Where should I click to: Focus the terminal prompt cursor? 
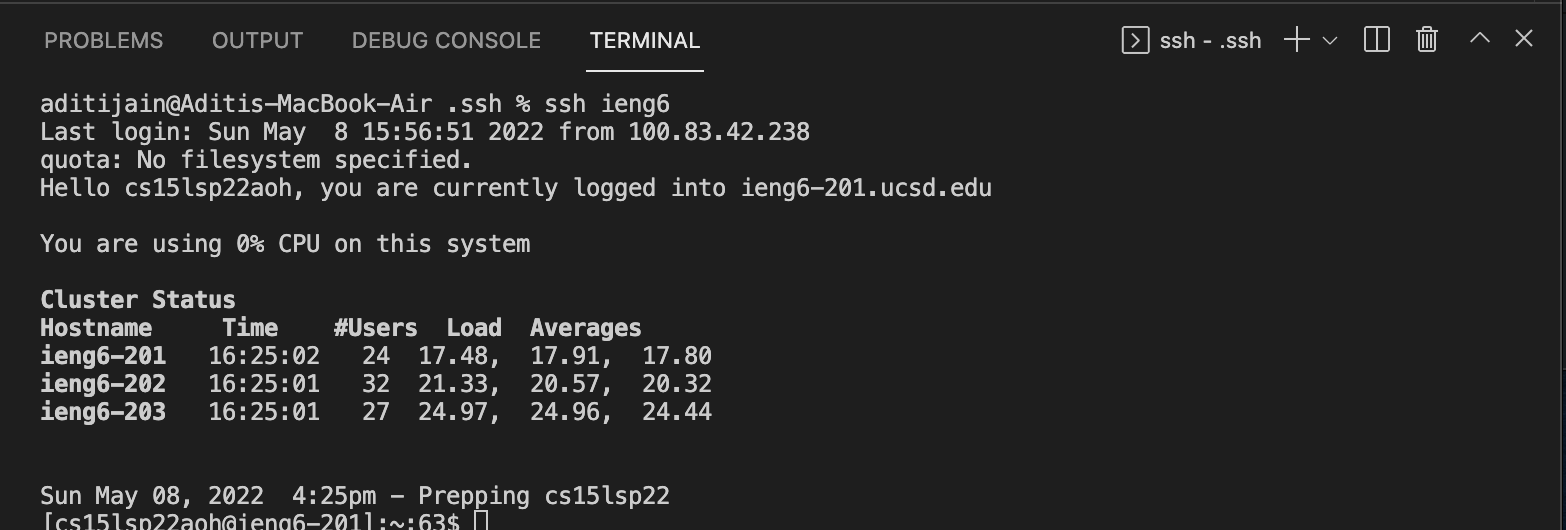(481, 521)
